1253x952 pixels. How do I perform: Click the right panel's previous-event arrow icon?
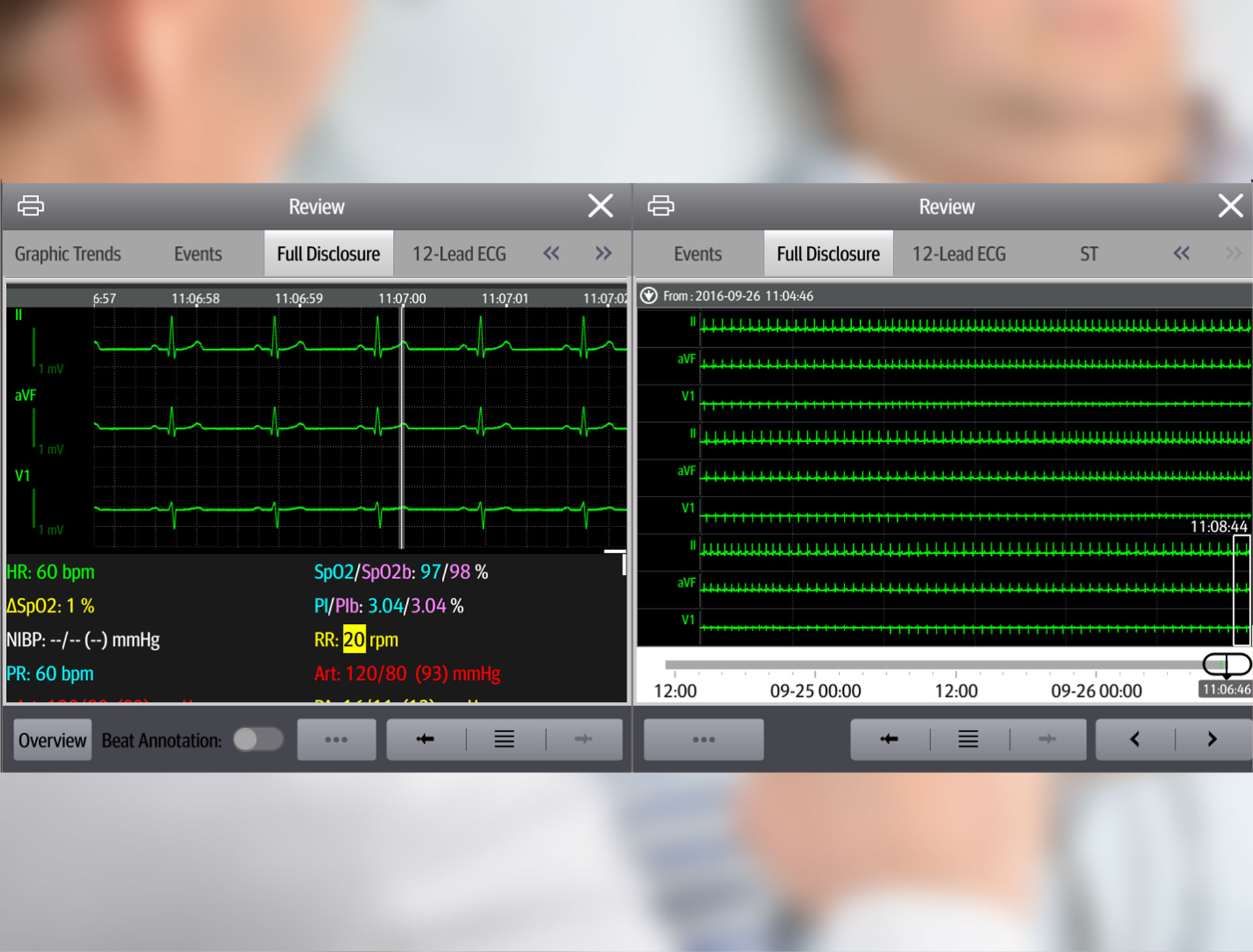(x=889, y=739)
